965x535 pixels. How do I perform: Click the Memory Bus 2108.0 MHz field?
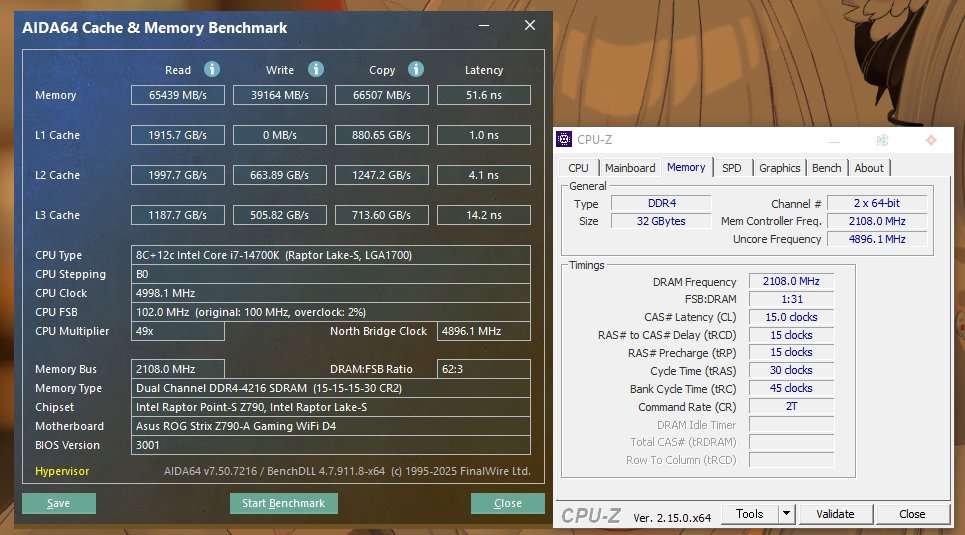click(178, 369)
